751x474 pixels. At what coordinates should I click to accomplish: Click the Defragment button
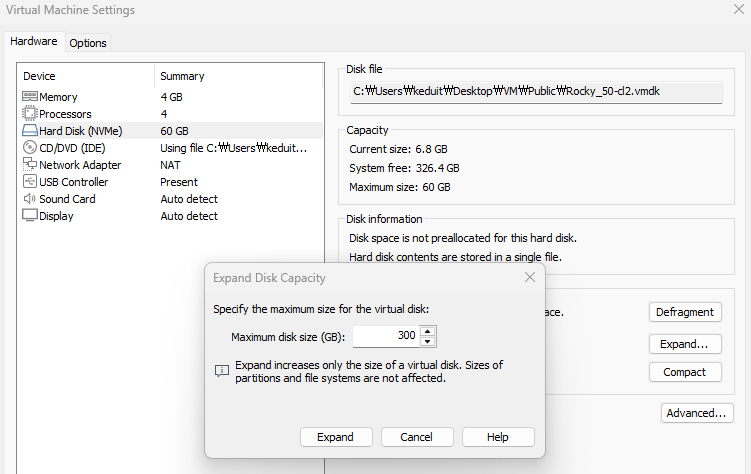685,312
